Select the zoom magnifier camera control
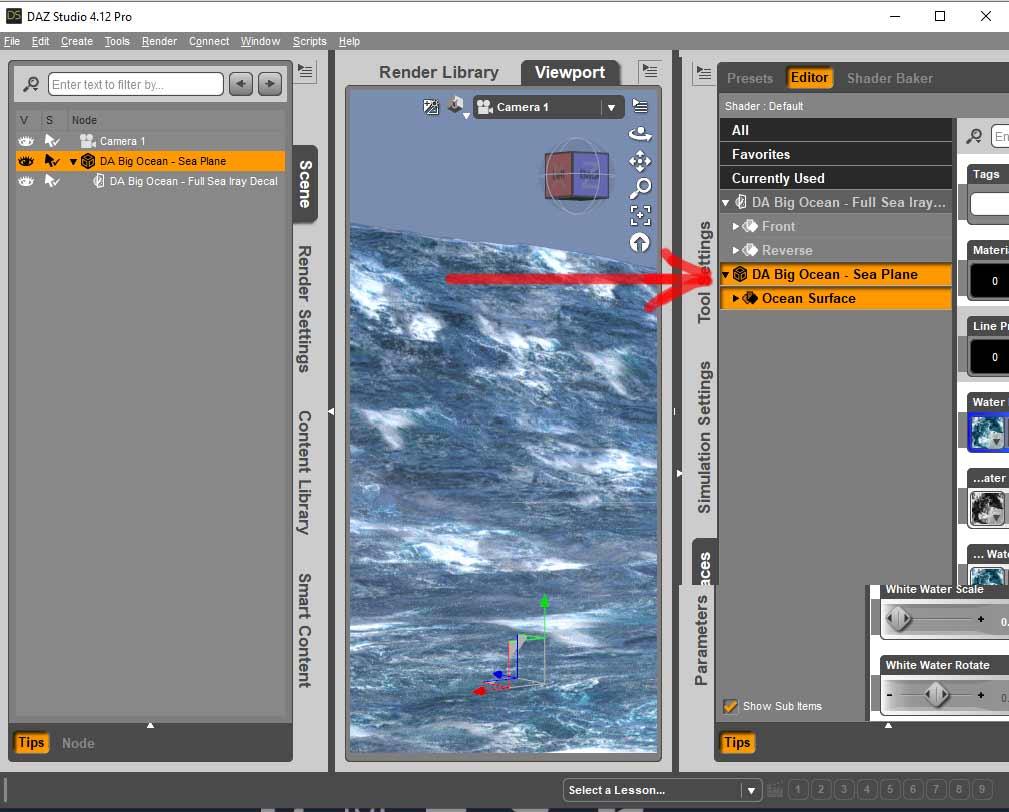This screenshot has width=1009, height=812. [640, 188]
